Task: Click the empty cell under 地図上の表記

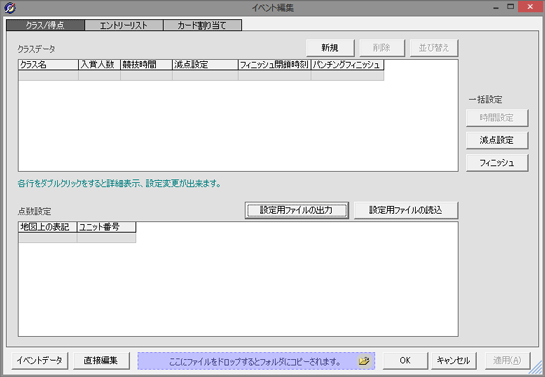Action: (x=48, y=238)
